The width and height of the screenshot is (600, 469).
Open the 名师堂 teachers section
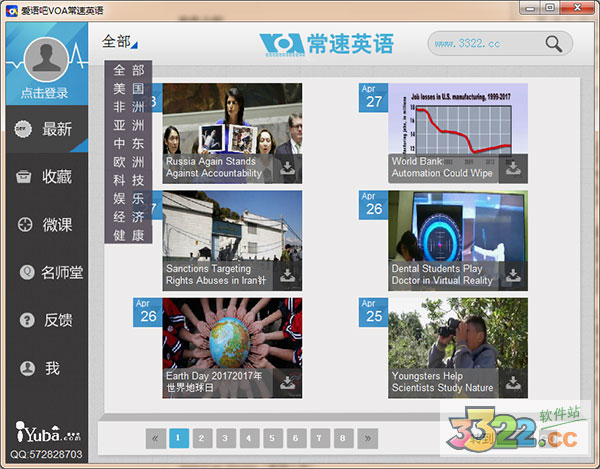point(47,272)
